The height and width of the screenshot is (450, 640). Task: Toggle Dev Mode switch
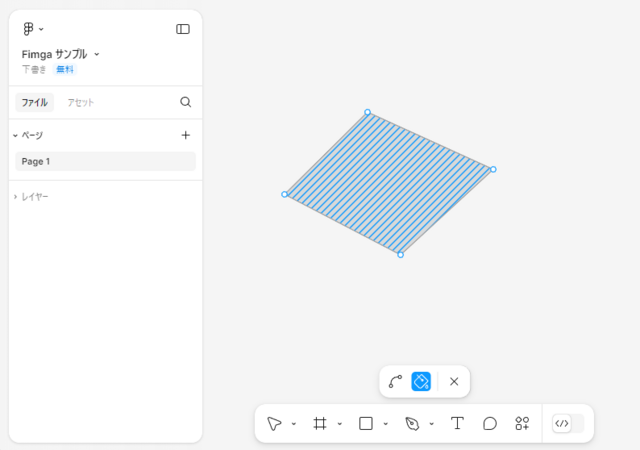(568, 423)
